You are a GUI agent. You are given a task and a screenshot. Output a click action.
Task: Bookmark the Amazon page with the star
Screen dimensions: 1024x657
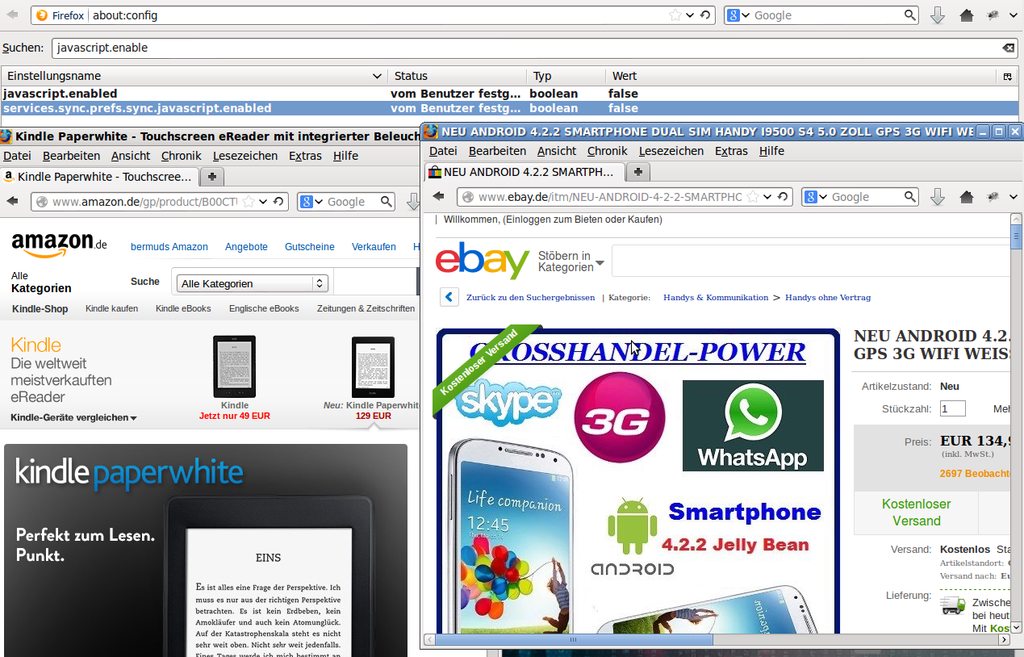(x=248, y=202)
